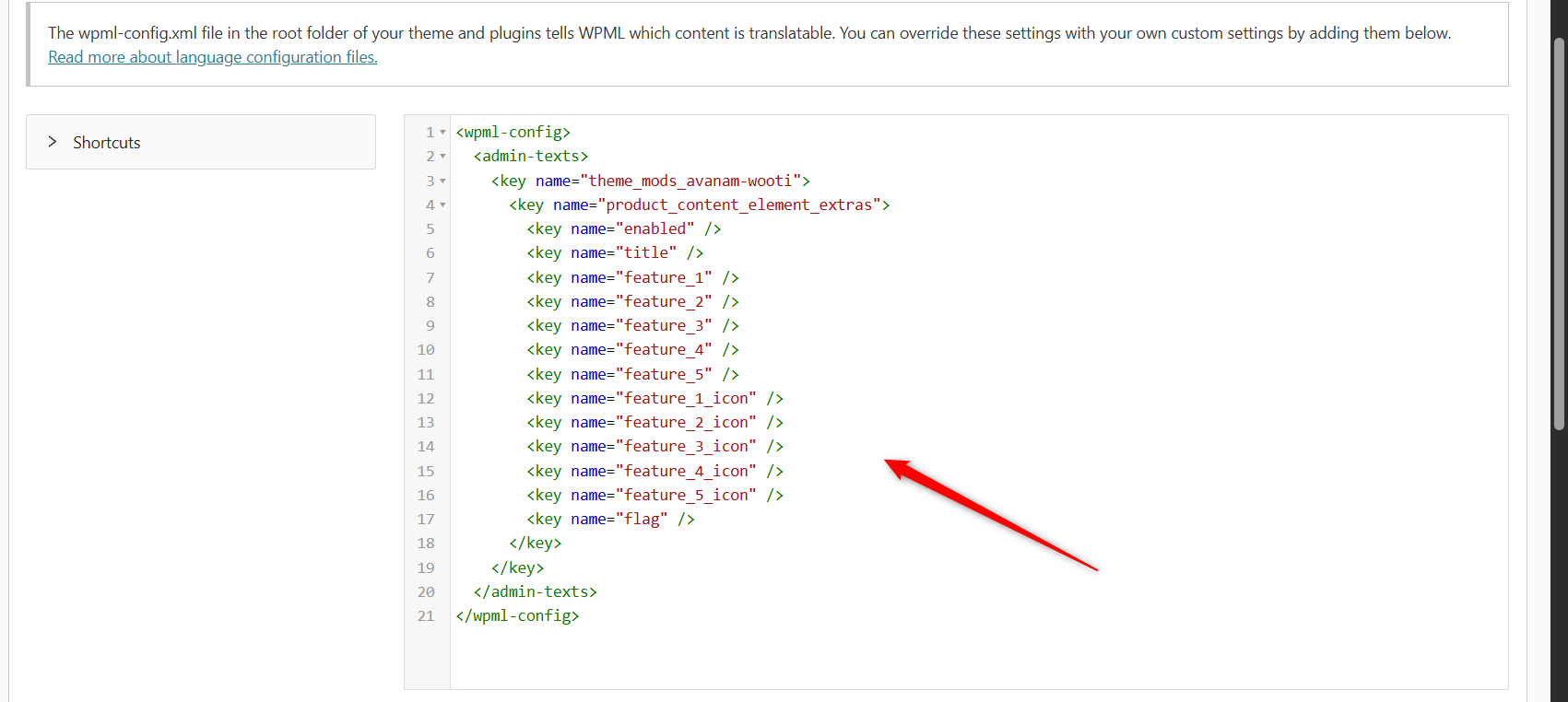Click the opening <admin-texts> tag
Viewport: 1568px width, 702px height.
pos(530,156)
